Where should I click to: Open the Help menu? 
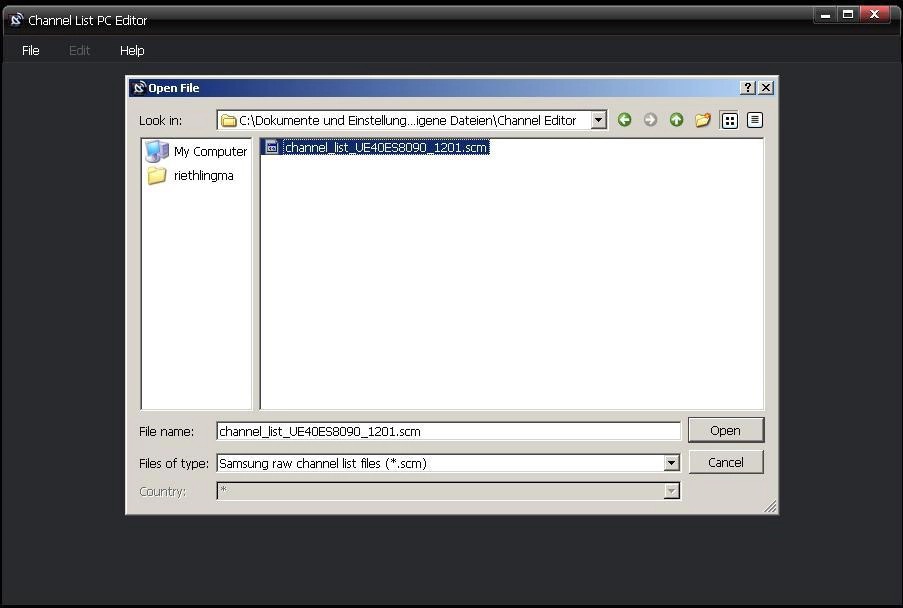pos(132,50)
